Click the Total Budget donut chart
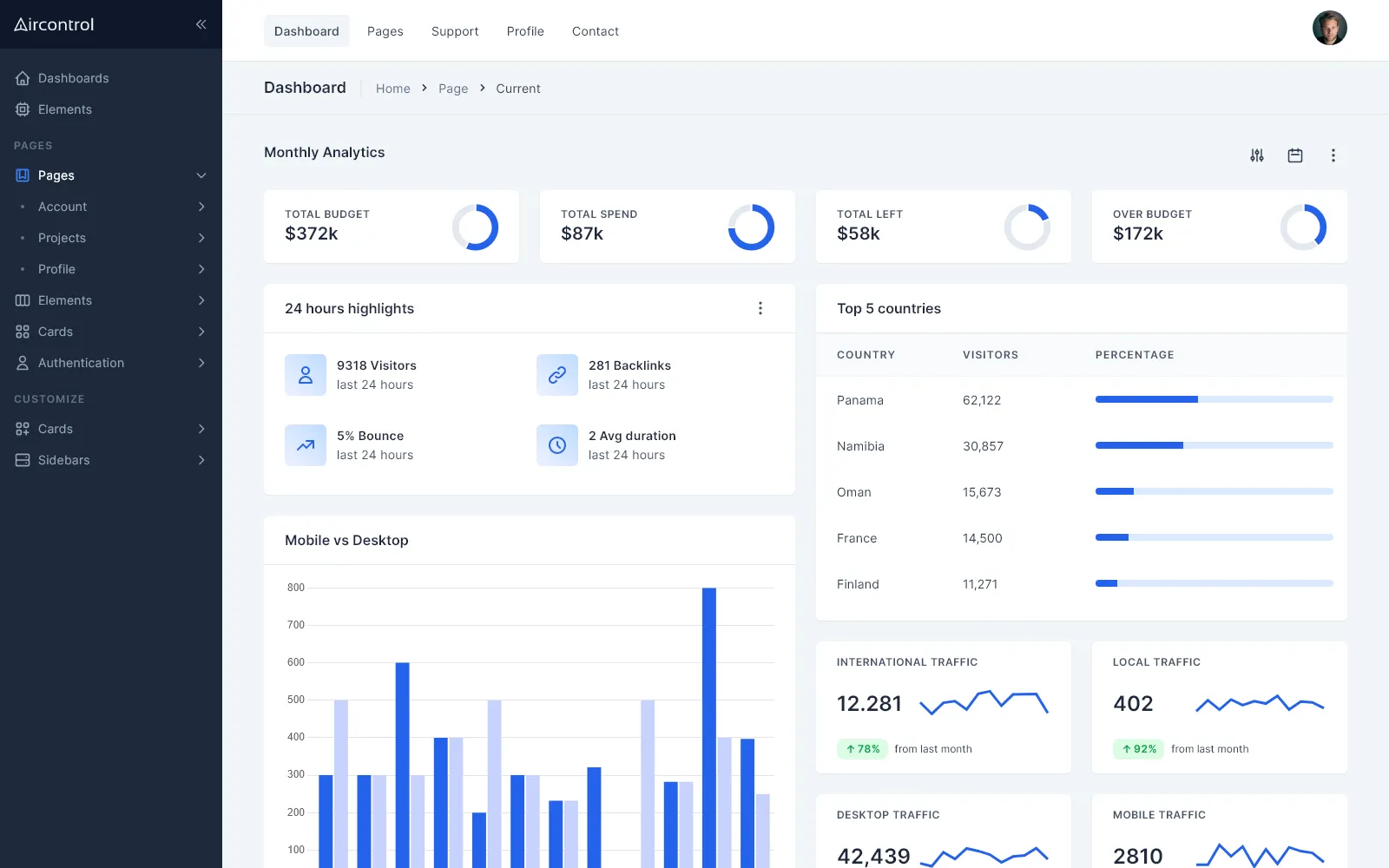Image resolution: width=1389 pixels, height=868 pixels. point(475,227)
